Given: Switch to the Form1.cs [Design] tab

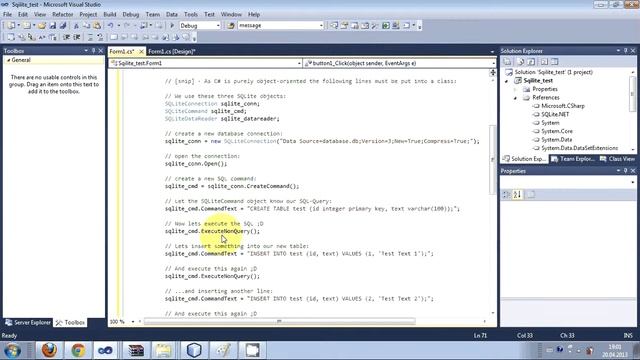Looking at the screenshot, I should (172, 51).
